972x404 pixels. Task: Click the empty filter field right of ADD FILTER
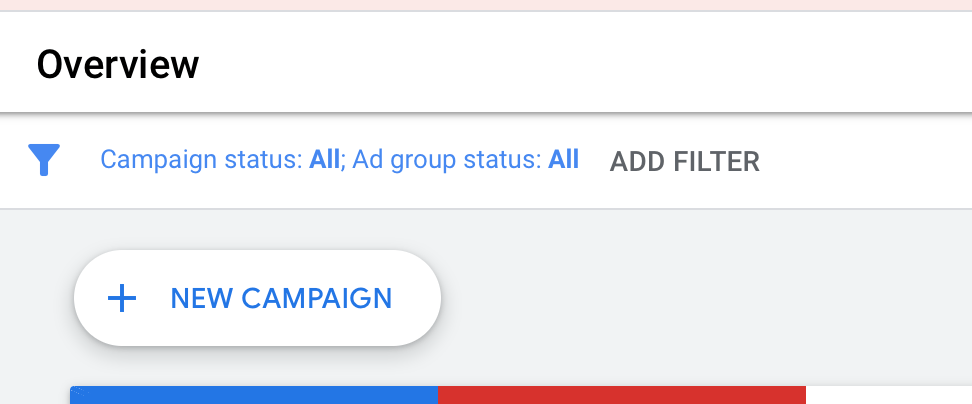tap(866, 162)
